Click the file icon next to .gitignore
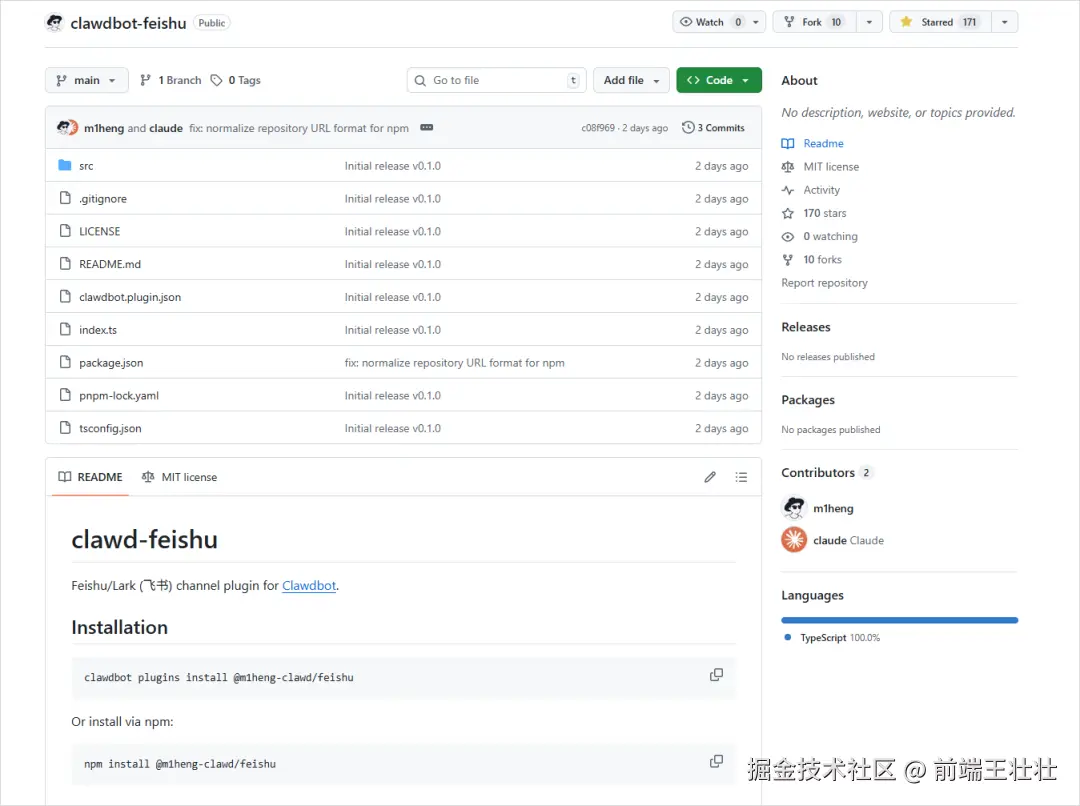1080x806 pixels. (65, 198)
